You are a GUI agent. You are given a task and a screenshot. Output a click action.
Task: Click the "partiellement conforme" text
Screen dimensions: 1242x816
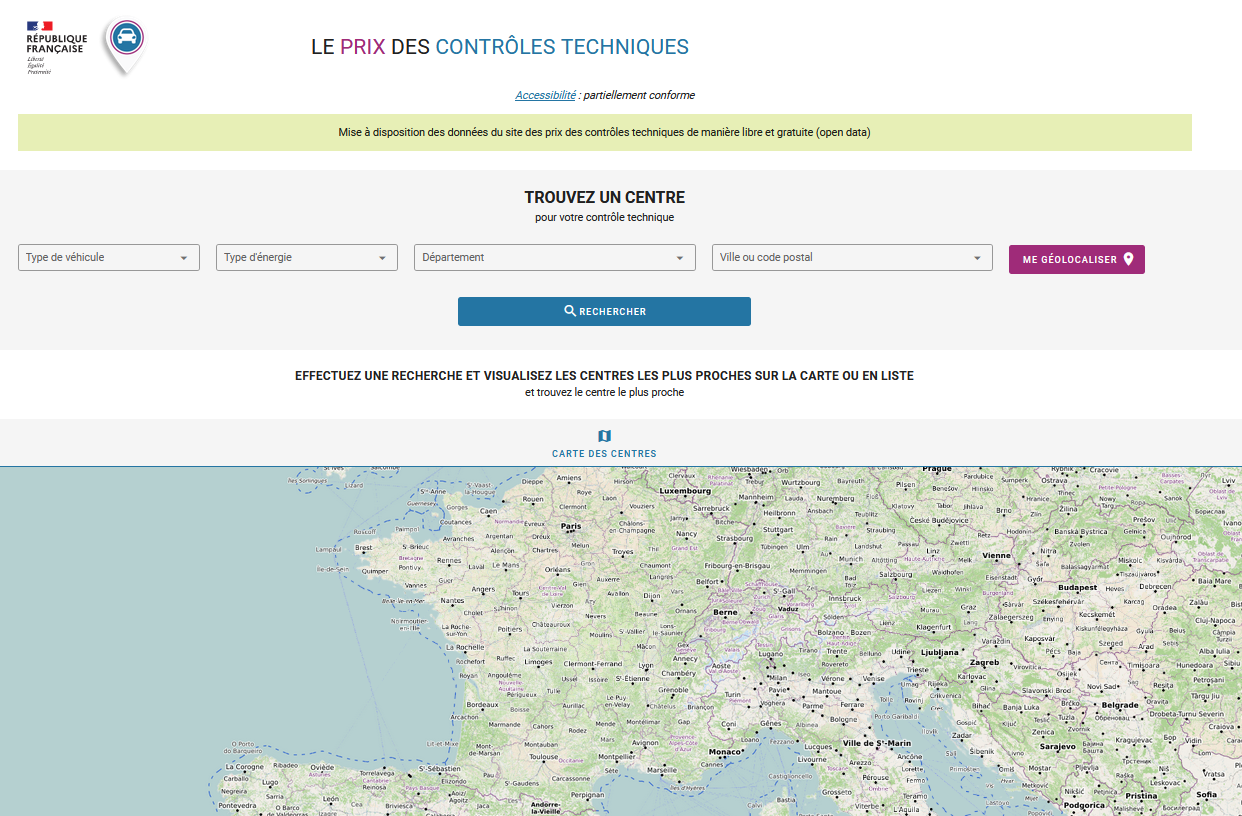click(x=639, y=95)
